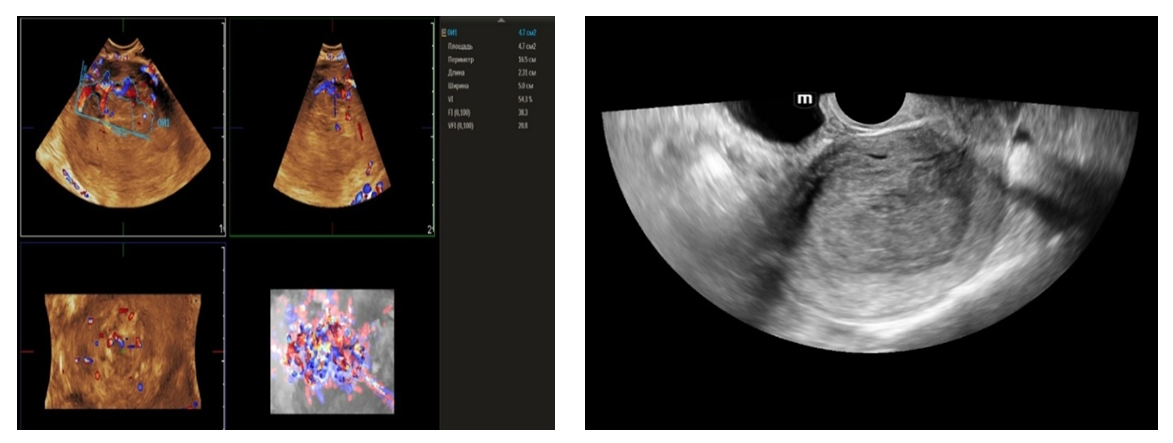Screen dimensions: 1173x443
Task: Collapse the measurement panel with top arrow
Action: [x=501, y=20]
